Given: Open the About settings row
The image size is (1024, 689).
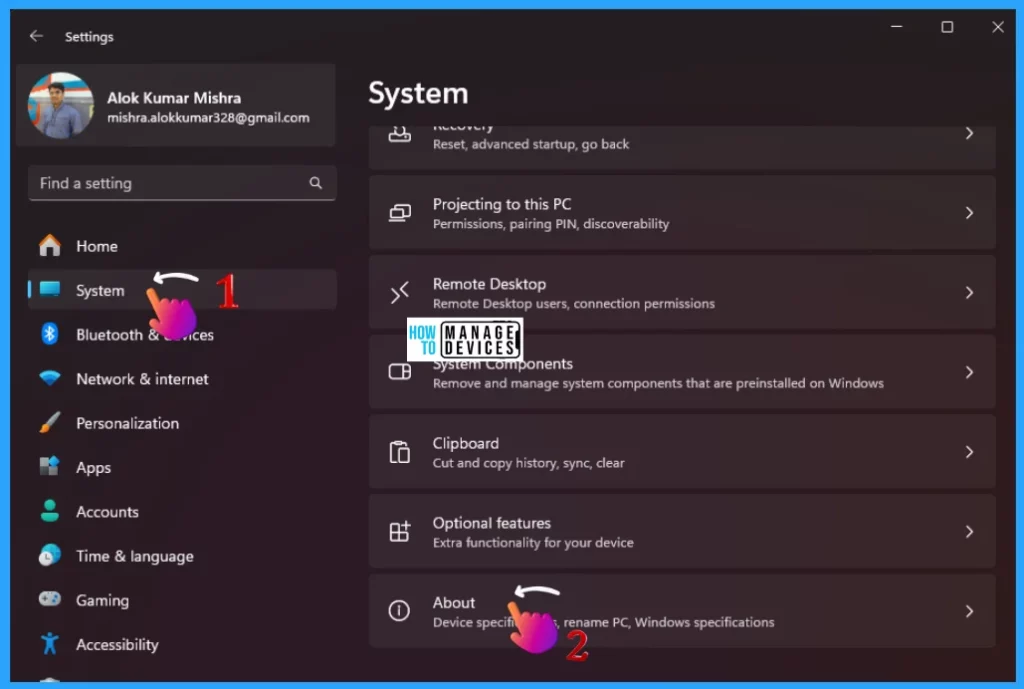Looking at the screenshot, I should [680, 611].
